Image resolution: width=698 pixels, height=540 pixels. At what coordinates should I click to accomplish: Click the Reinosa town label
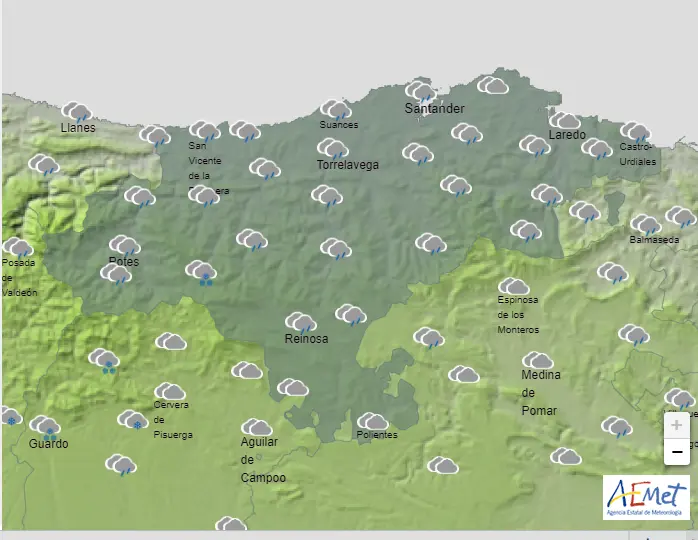coord(306,339)
